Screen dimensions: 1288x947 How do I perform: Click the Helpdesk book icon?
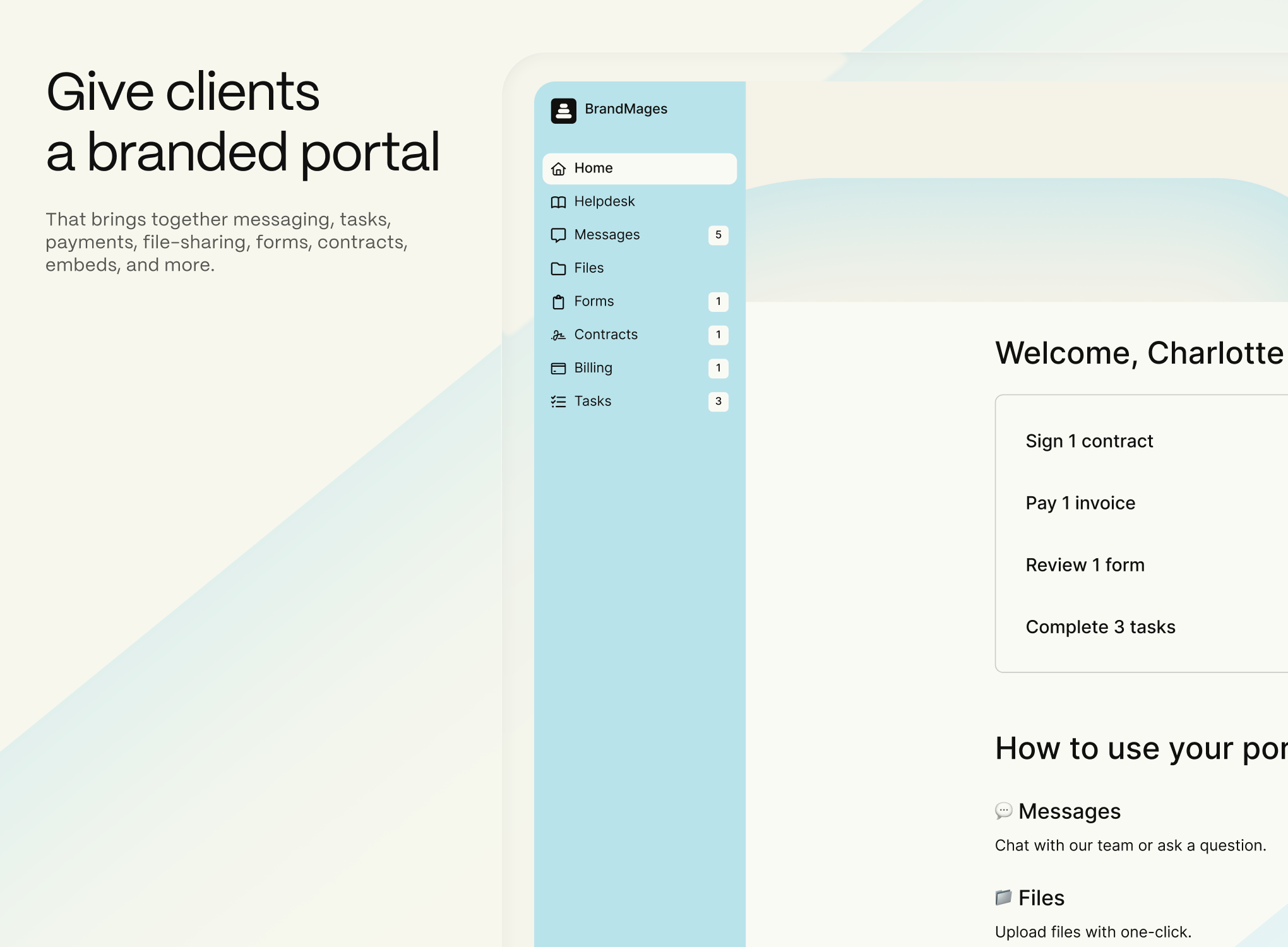point(558,202)
